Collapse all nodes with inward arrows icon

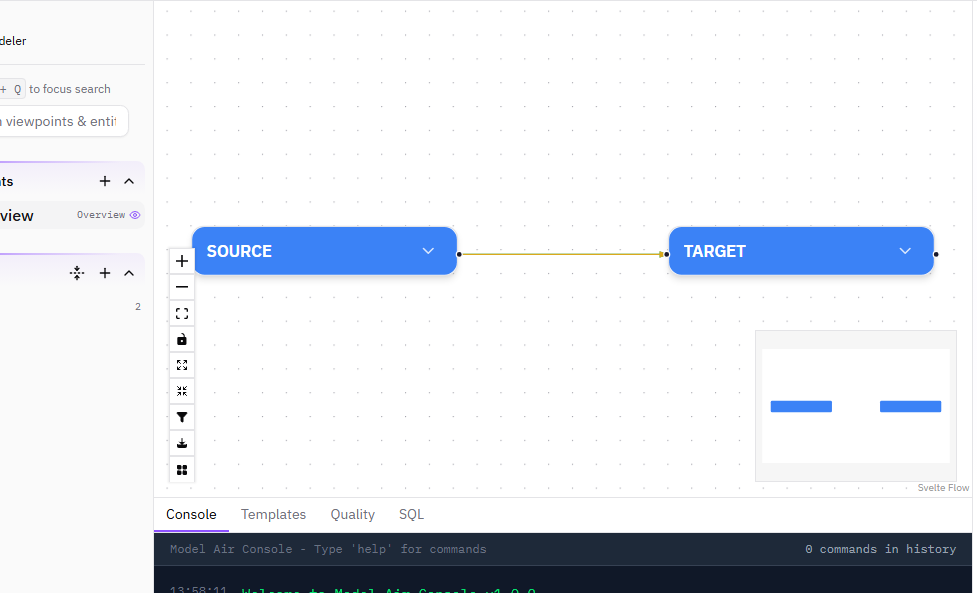tap(182, 391)
